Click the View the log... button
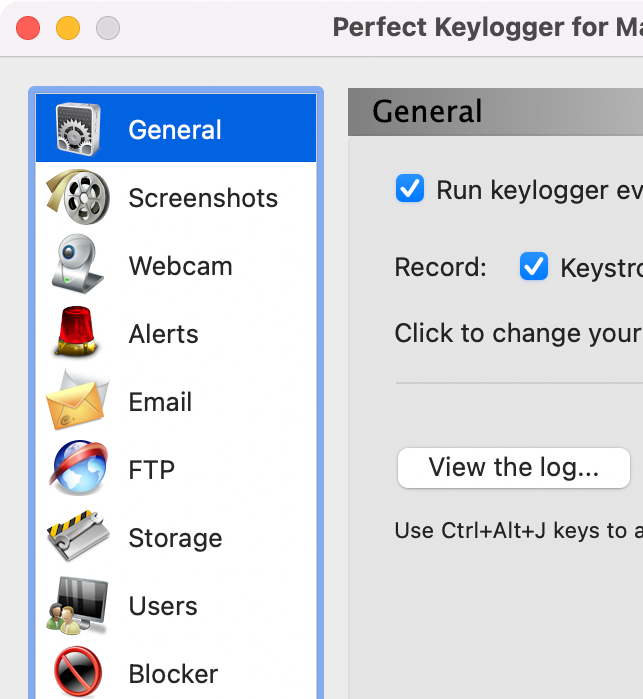Image resolution: width=643 pixels, height=699 pixels. (514, 468)
